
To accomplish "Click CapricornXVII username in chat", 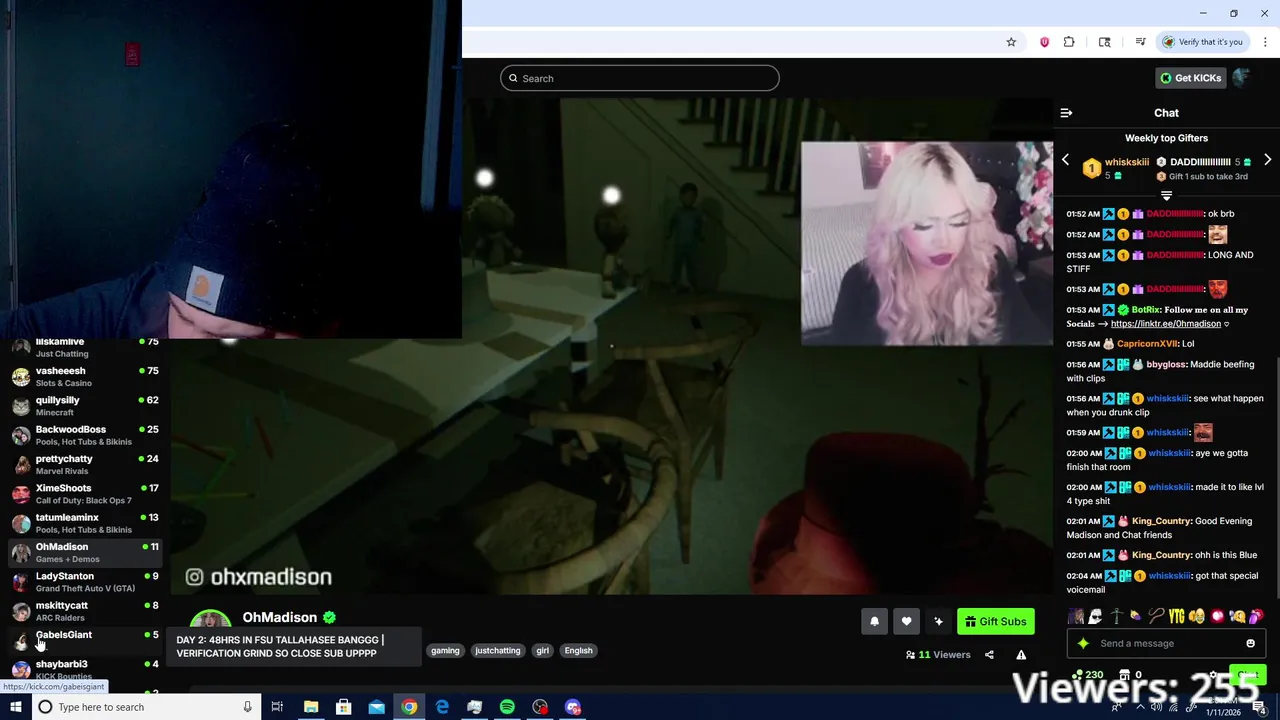I will click(1147, 344).
